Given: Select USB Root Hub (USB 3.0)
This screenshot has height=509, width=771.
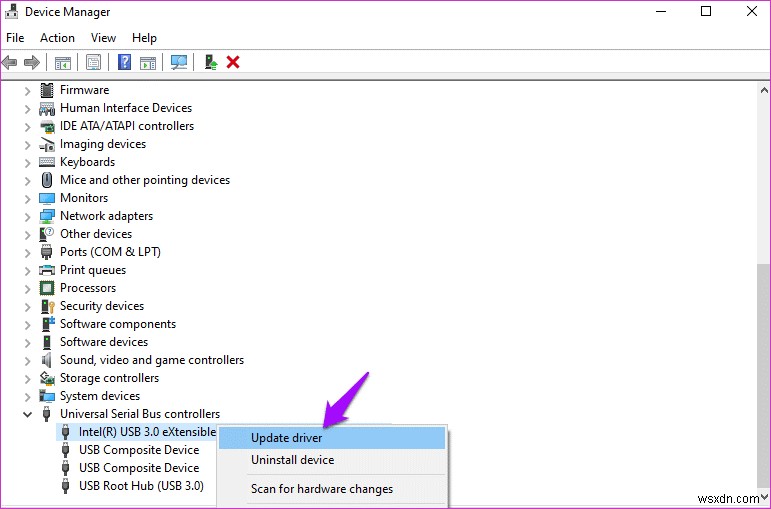Looking at the screenshot, I should [141, 486].
